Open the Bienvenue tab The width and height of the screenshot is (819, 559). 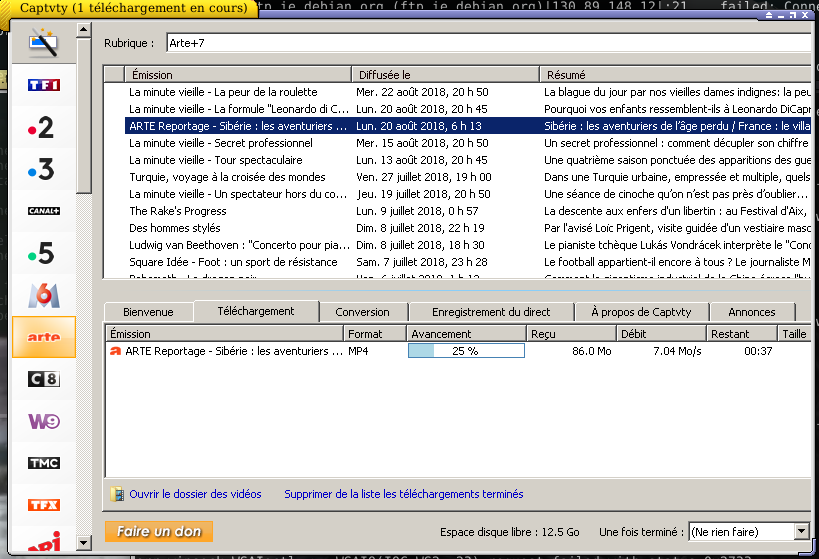[x=148, y=312]
